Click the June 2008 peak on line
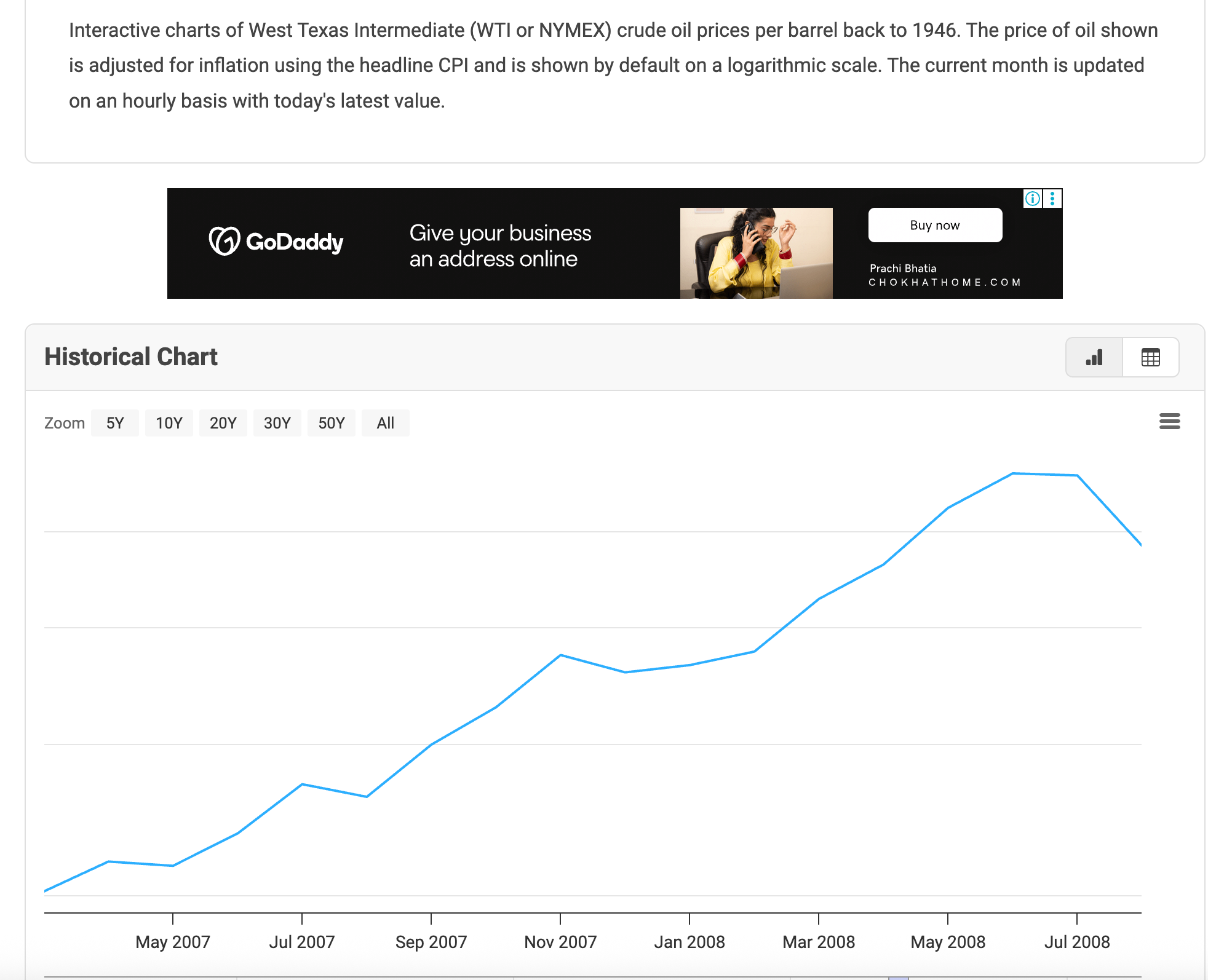This screenshot has height=980, width=1208. tap(1012, 473)
